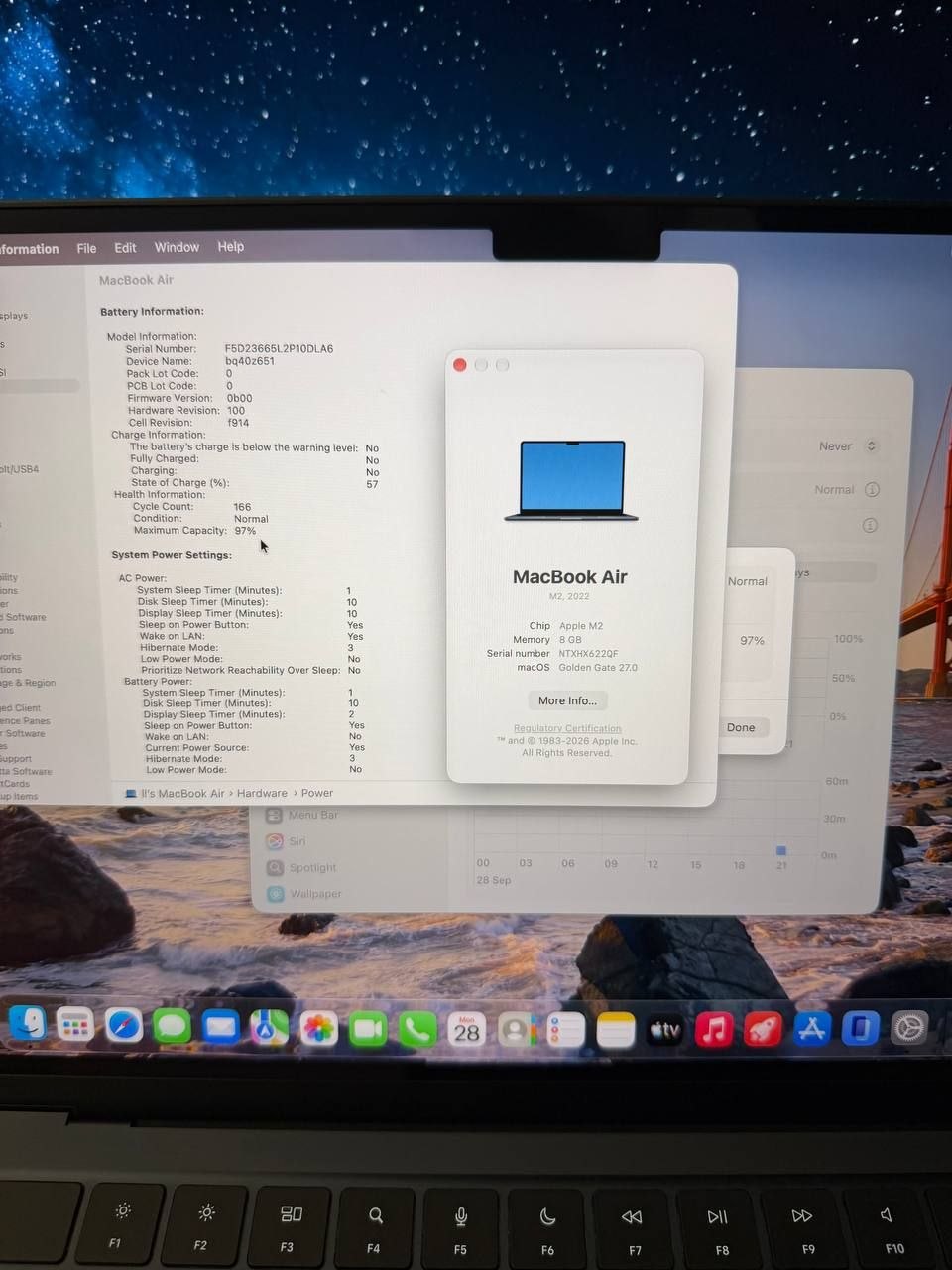The image size is (952, 1270).
Task: Select Spotlight in System Settings sidebar
Action: 301,867
